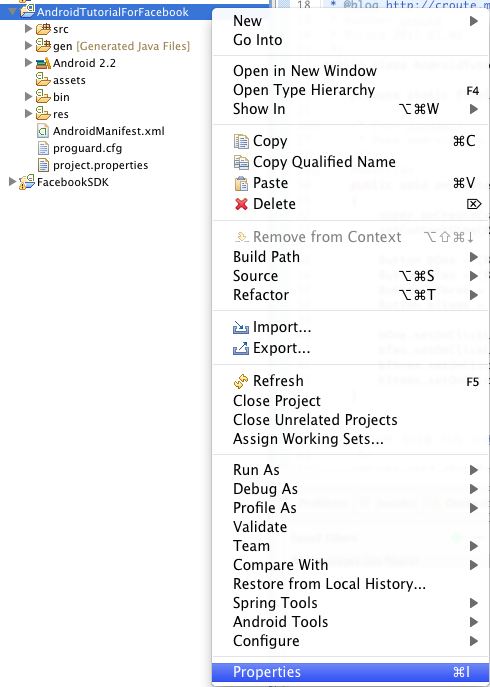Open the Compare With submenu
This screenshot has width=490, height=687.
pyautogui.click(x=351, y=565)
